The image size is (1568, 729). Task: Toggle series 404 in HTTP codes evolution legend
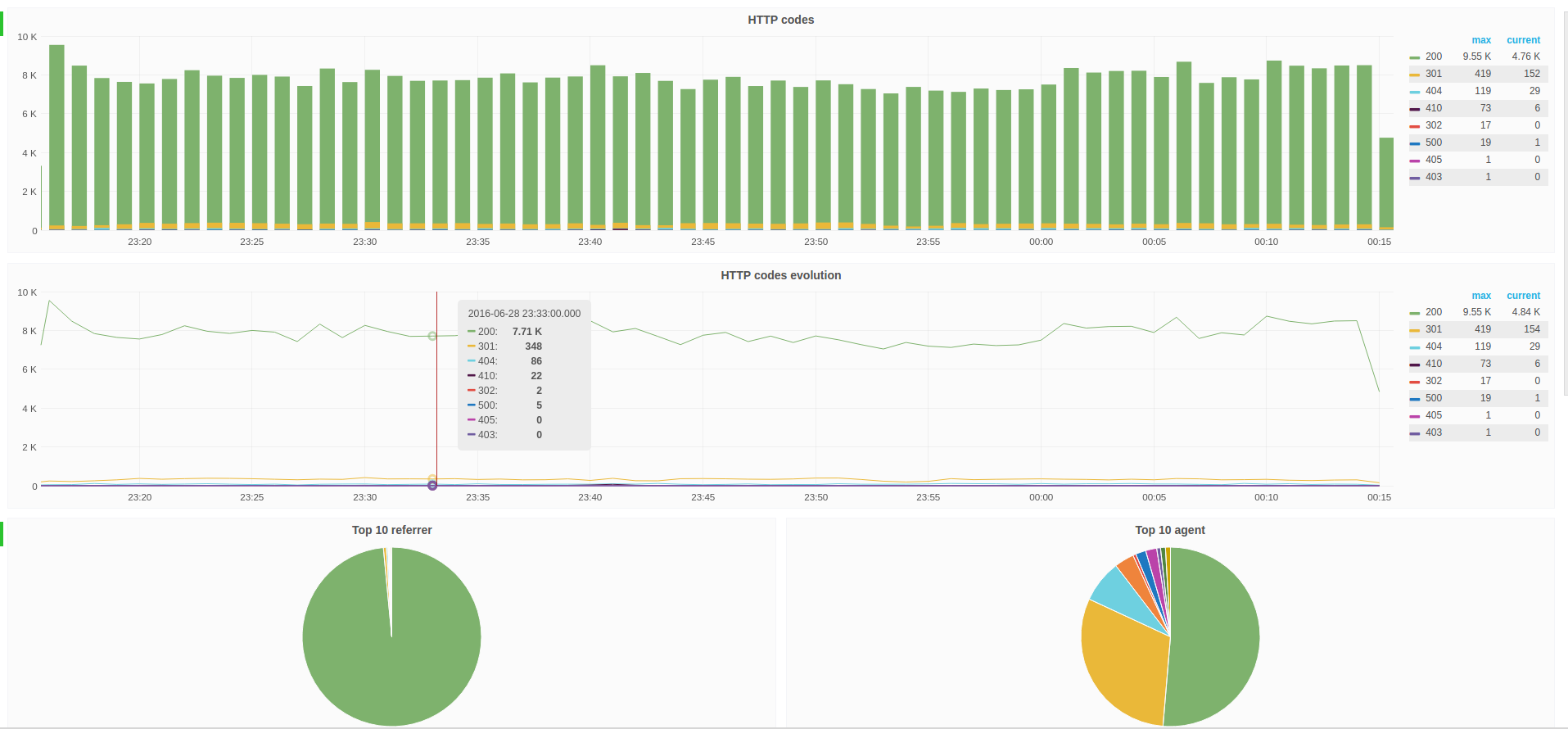[x=1433, y=346]
